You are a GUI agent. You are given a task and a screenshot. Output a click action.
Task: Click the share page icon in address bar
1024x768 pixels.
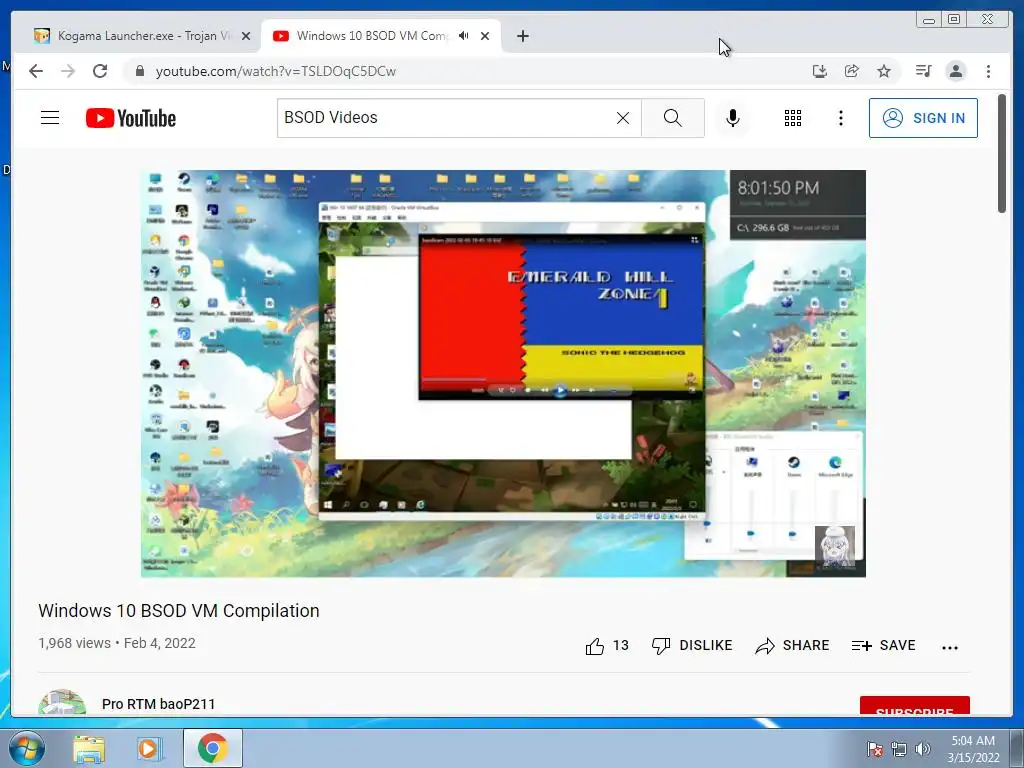pos(852,71)
